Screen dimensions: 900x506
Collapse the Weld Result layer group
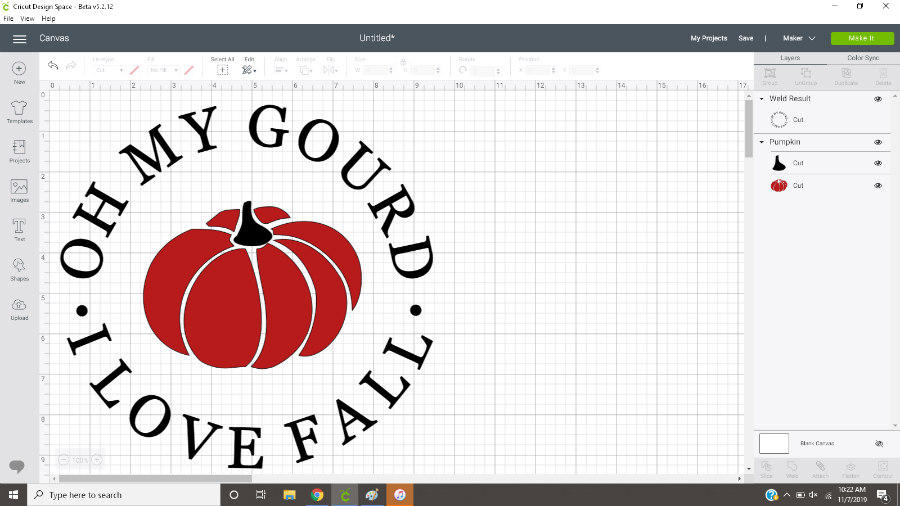pos(761,99)
